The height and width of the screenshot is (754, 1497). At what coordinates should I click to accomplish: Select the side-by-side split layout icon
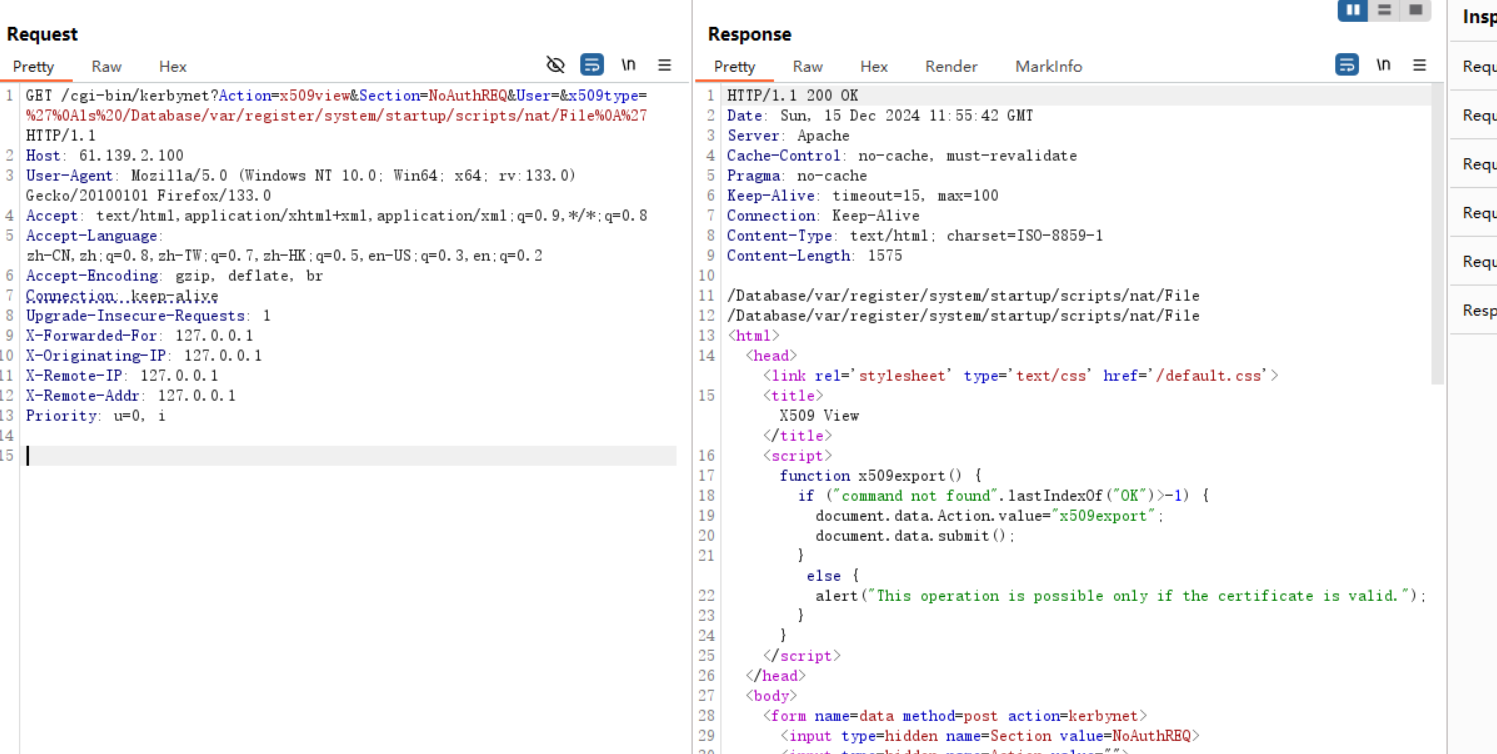tap(1353, 10)
